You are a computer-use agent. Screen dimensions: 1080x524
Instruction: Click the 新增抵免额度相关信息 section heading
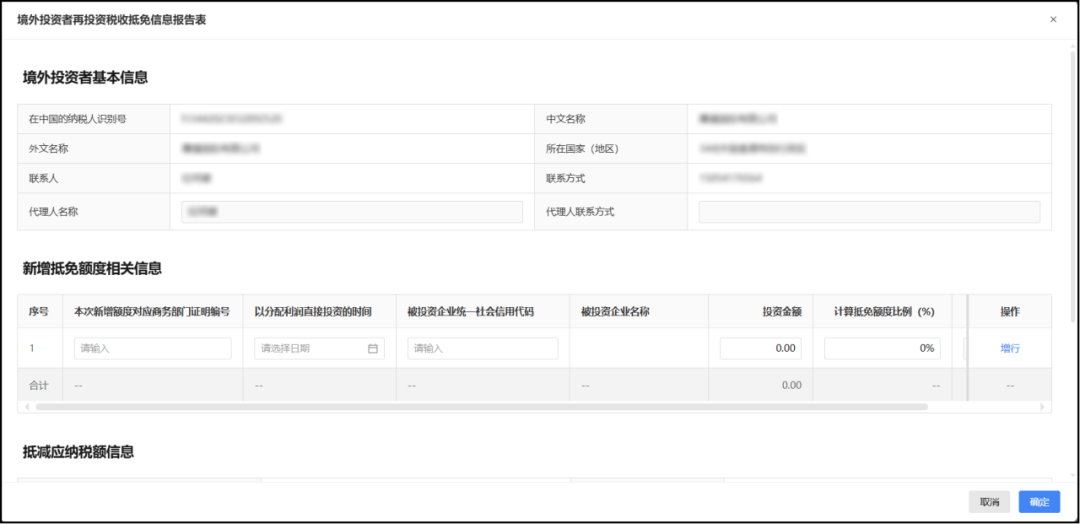coord(92,269)
